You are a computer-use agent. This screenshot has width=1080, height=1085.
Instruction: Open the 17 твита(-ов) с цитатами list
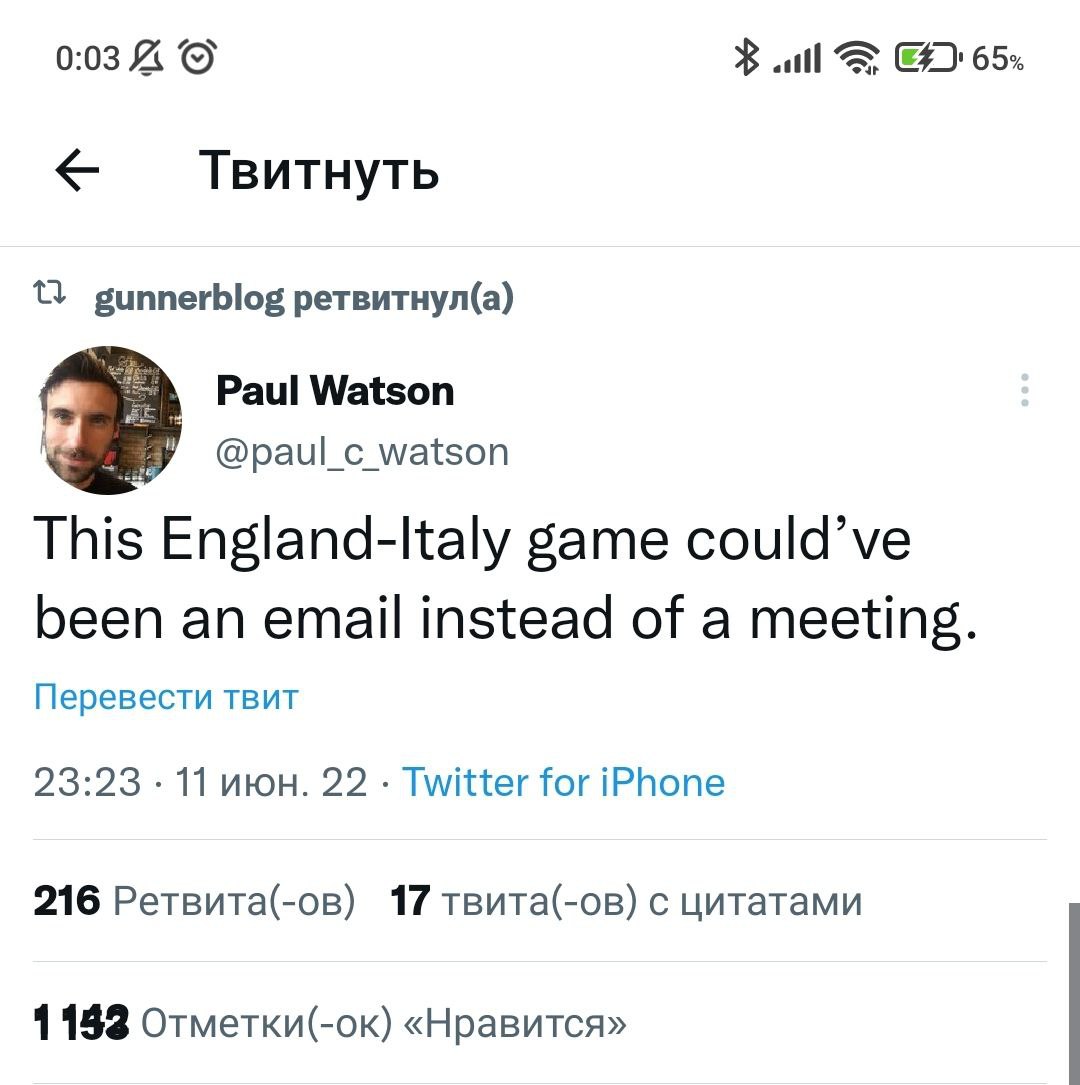click(625, 901)
